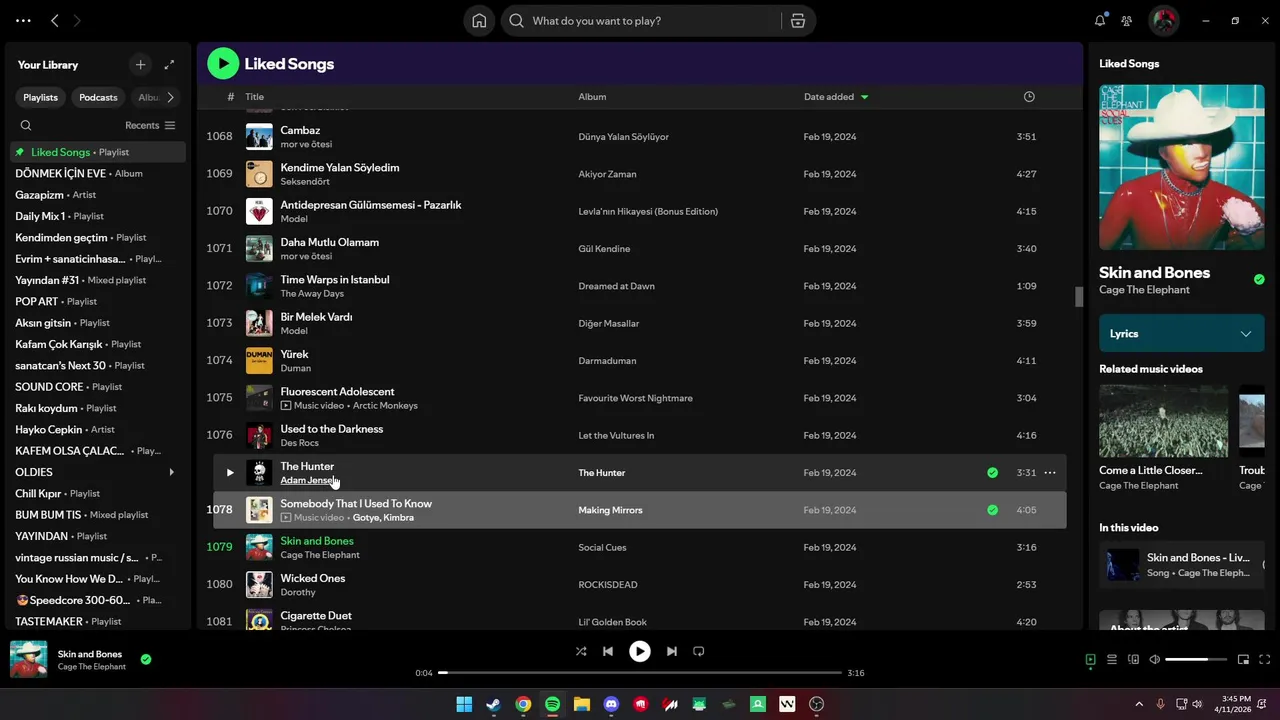Toggle shuffle playback

[x=581, y=651]
